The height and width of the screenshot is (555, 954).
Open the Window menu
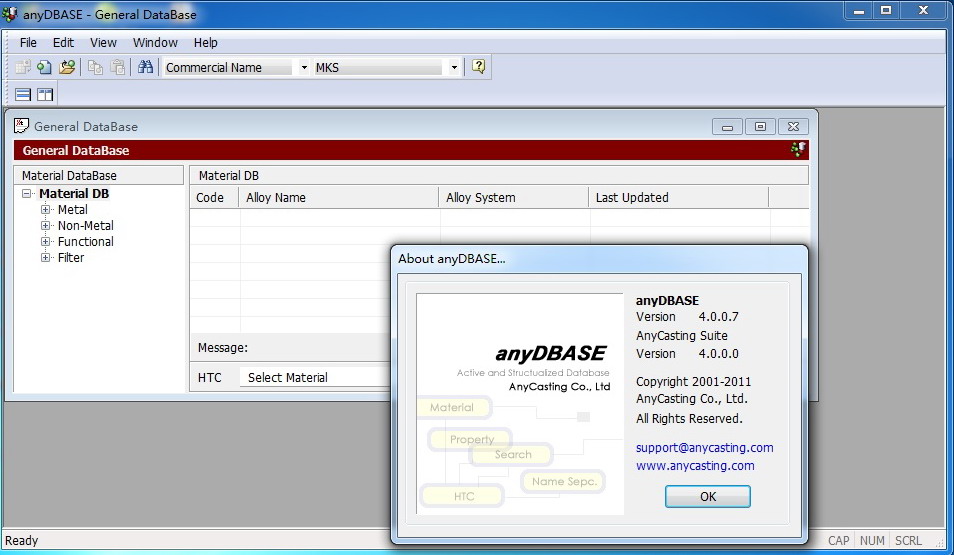(155, 43)
